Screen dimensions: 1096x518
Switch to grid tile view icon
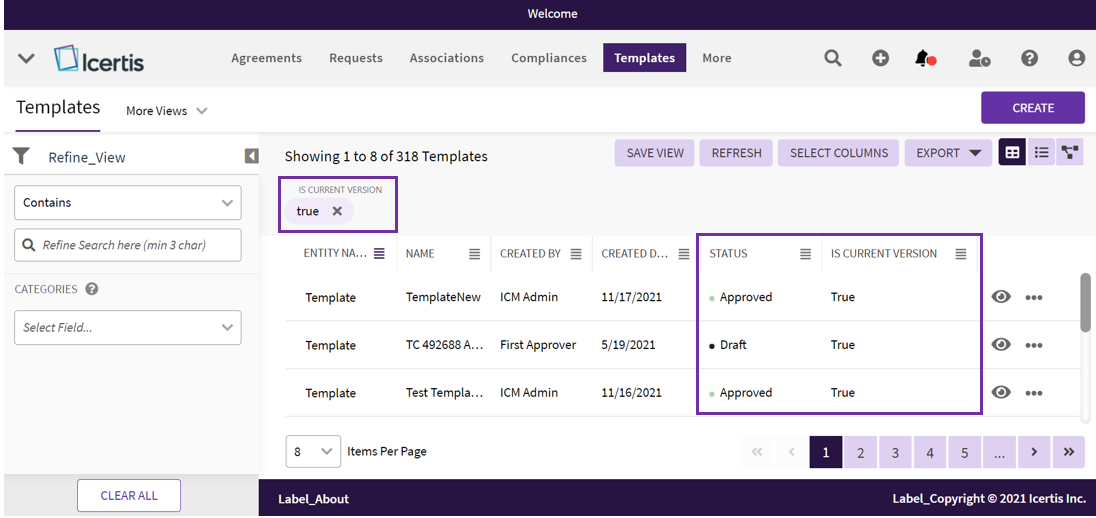pyautogui.click(x=1012, y=153)
